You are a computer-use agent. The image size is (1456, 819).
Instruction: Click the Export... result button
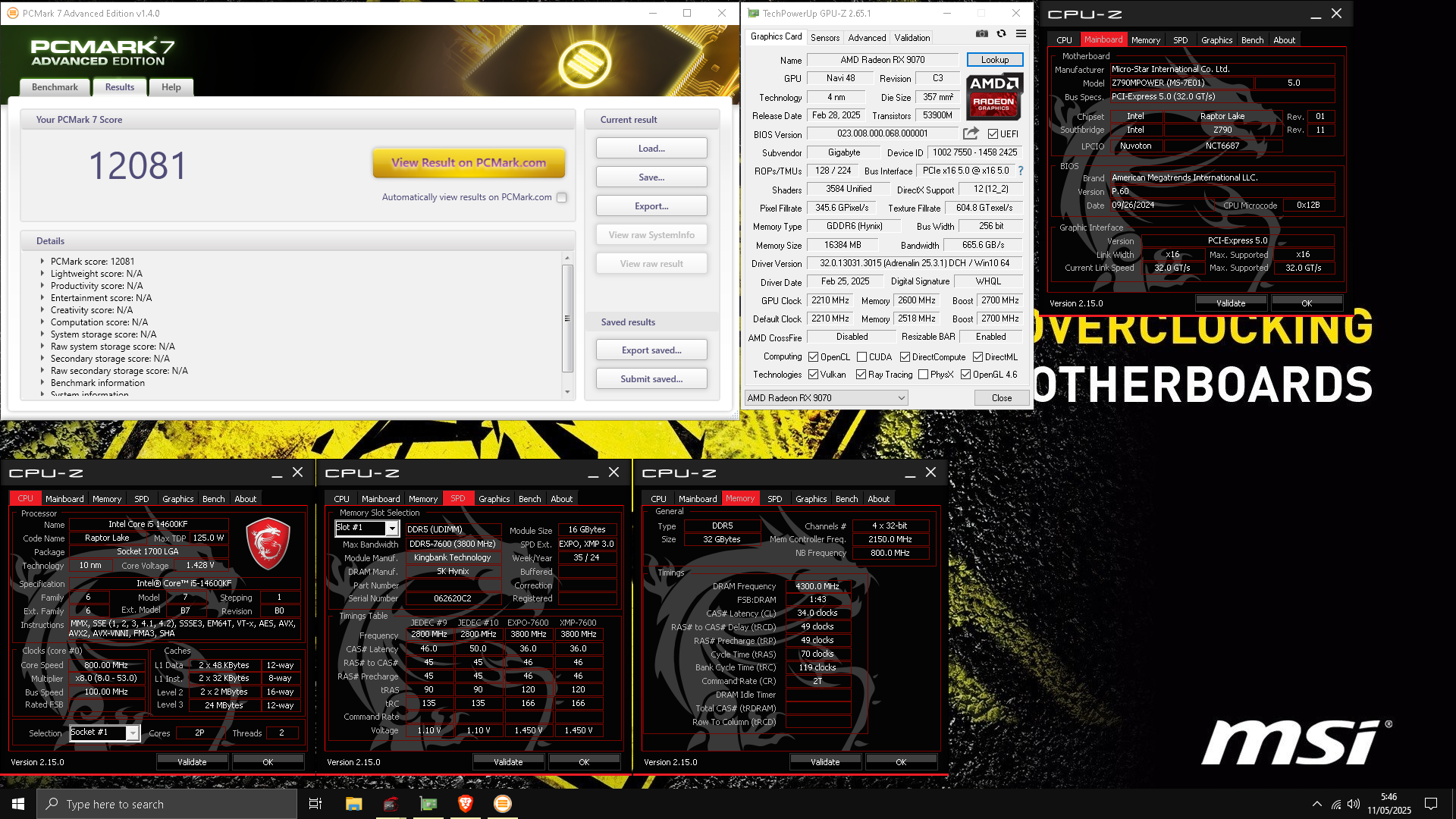click(x=651, y=206)
